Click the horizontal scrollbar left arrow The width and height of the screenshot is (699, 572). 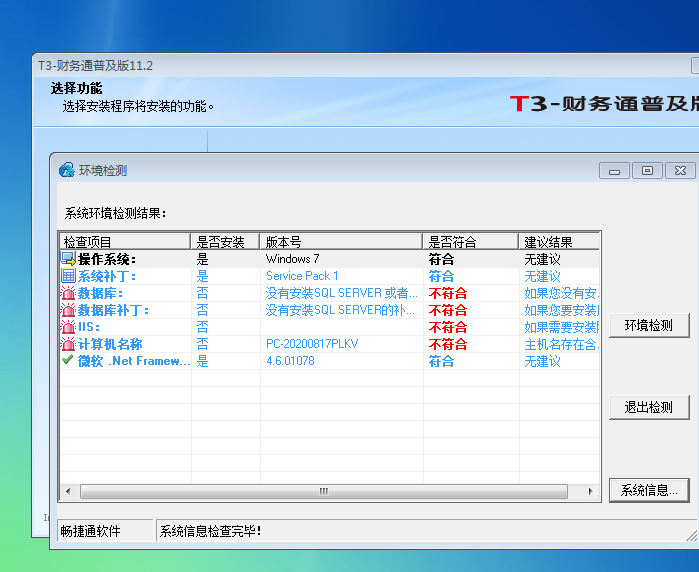68,491
